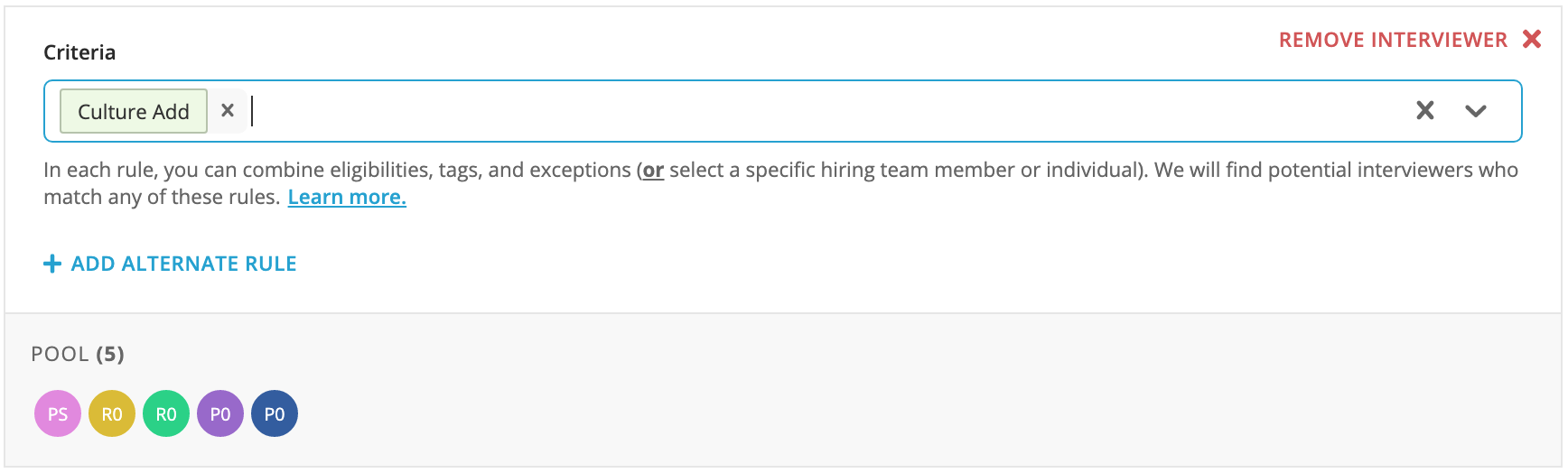
Task: Select the dark blue PO avatar
Action: coord(275,413)
